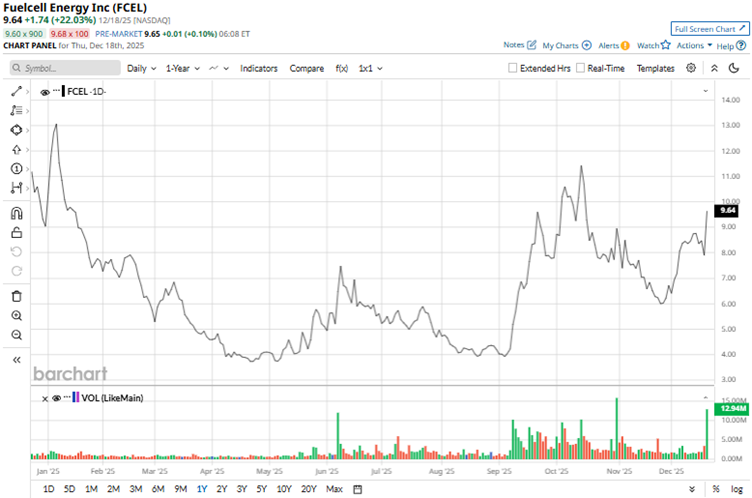Viewport: 752px width, 498px height.
Task: Collapse the volume pane chevron
Action: coord(705,397)
